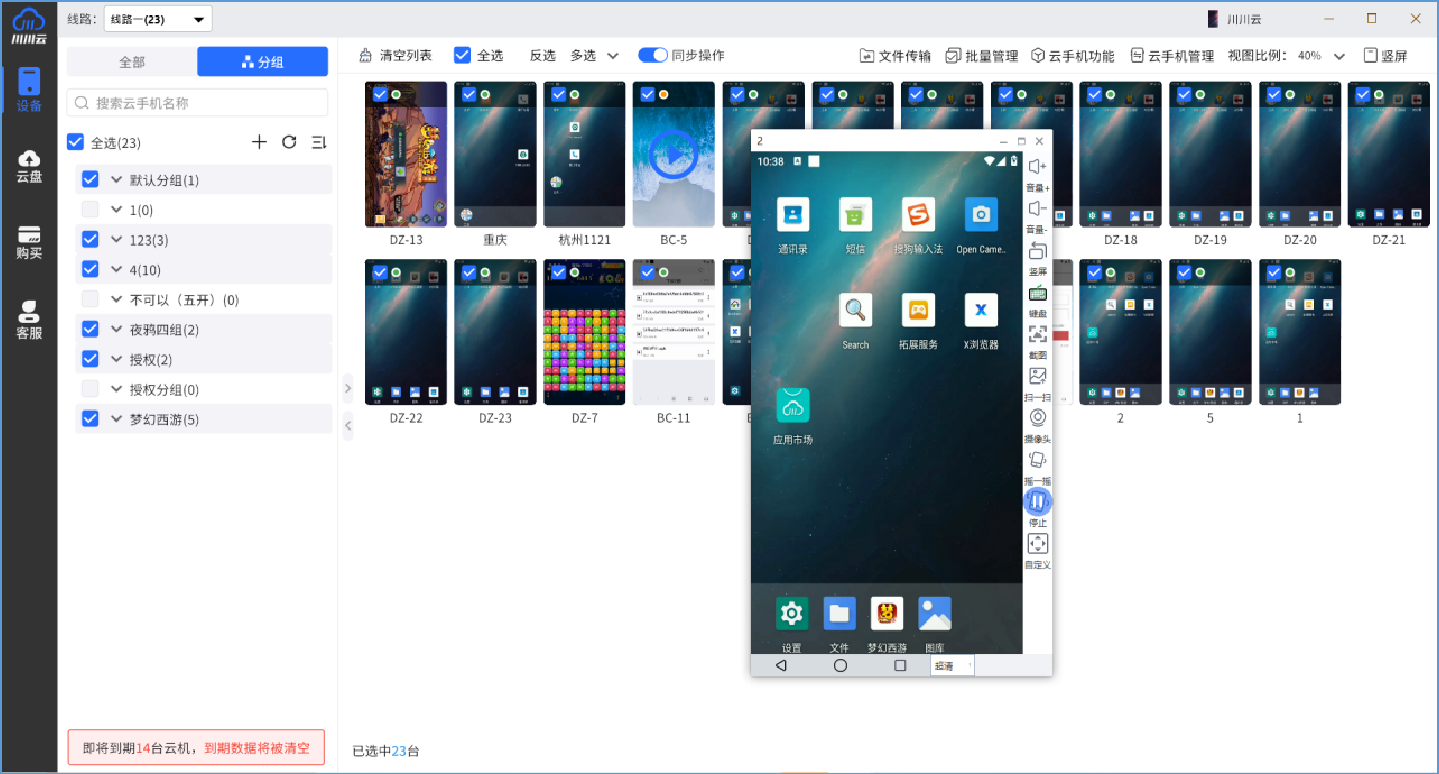Open the DZ-13 cloud phone thumbnail
Image resolution: width=1439 pixels, height=774 pixels.
click(x=405, y=155)
